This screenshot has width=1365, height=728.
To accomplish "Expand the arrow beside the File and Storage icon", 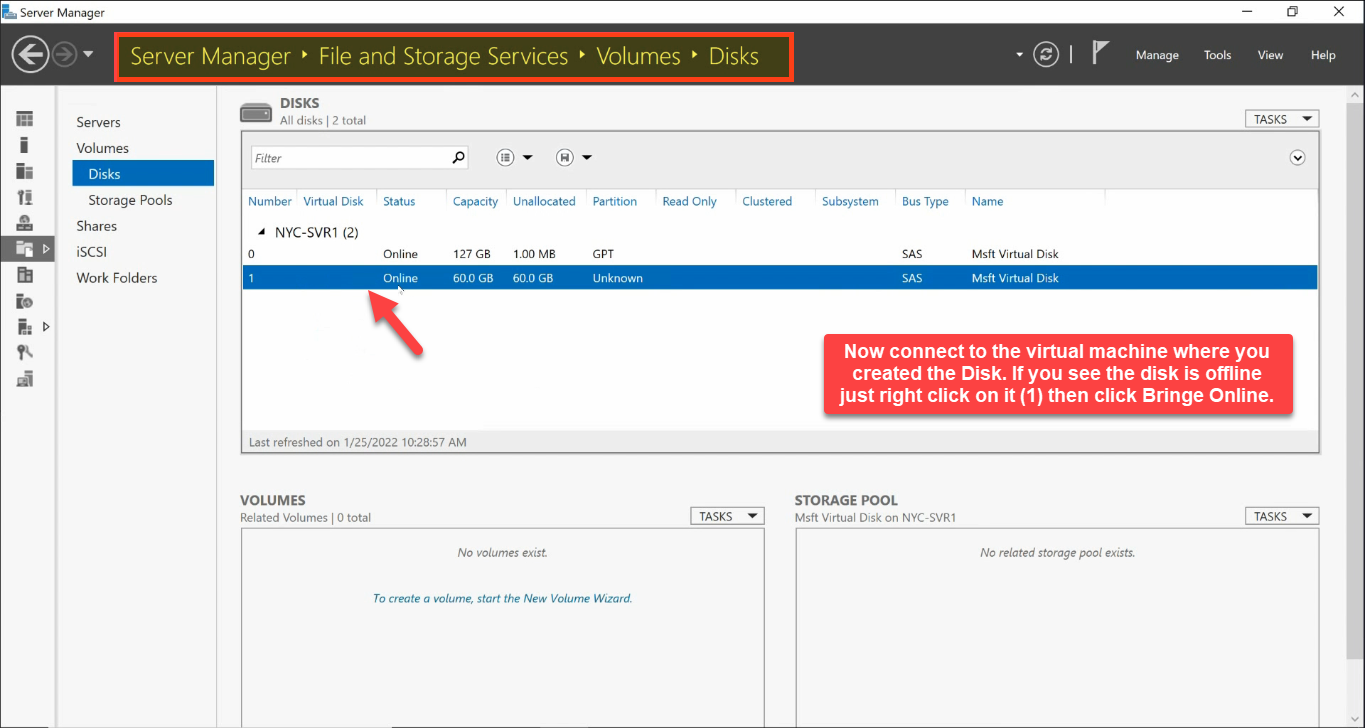I will pos(45,249).
